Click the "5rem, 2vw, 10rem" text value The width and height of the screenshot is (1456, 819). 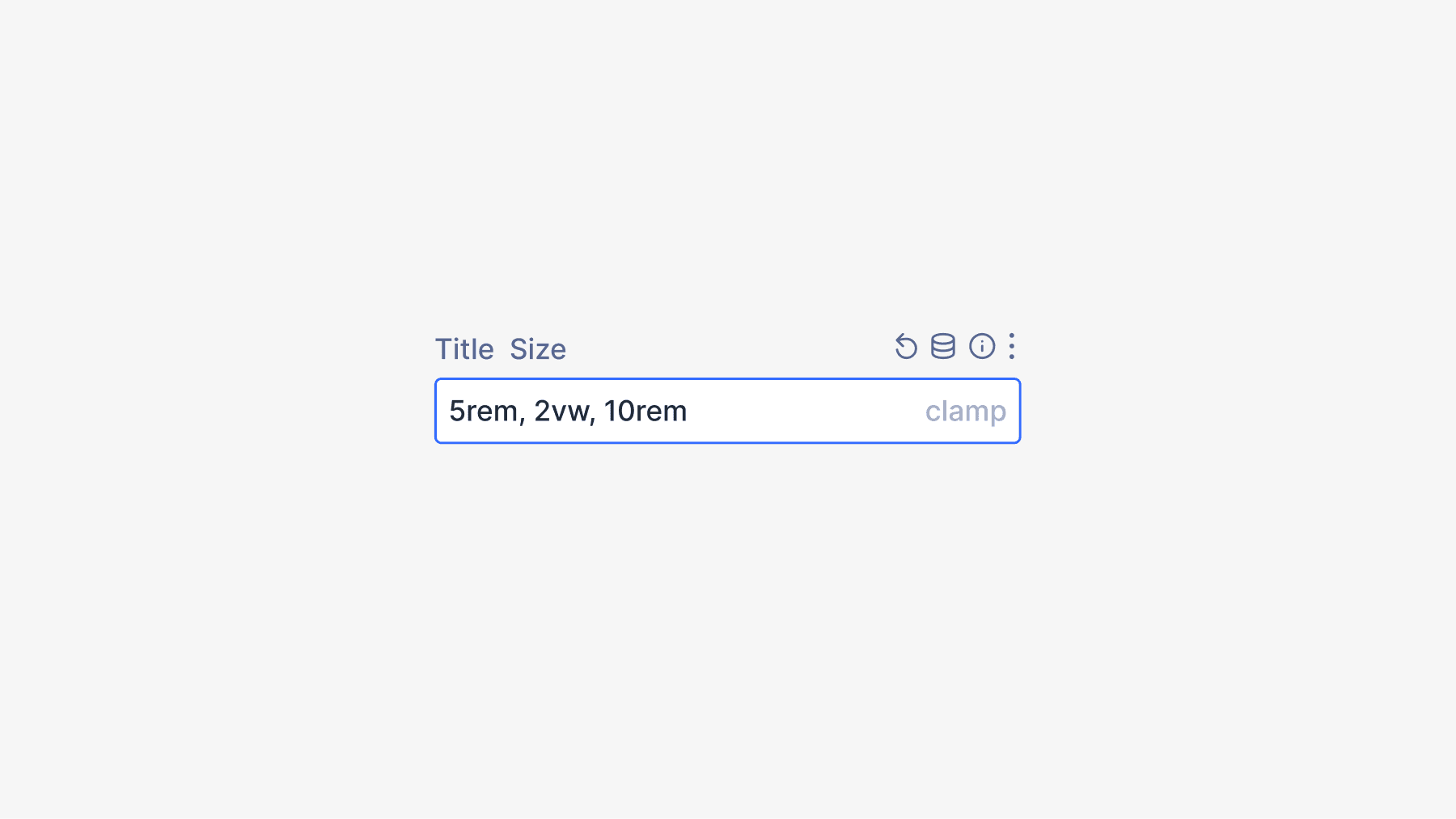tap(568, 412)
